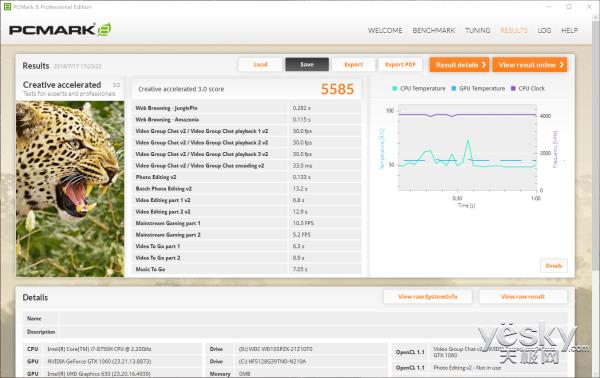The image size is (600, 378).
Task: Select the Video To Go part 2 row
Action: [246, 258]
